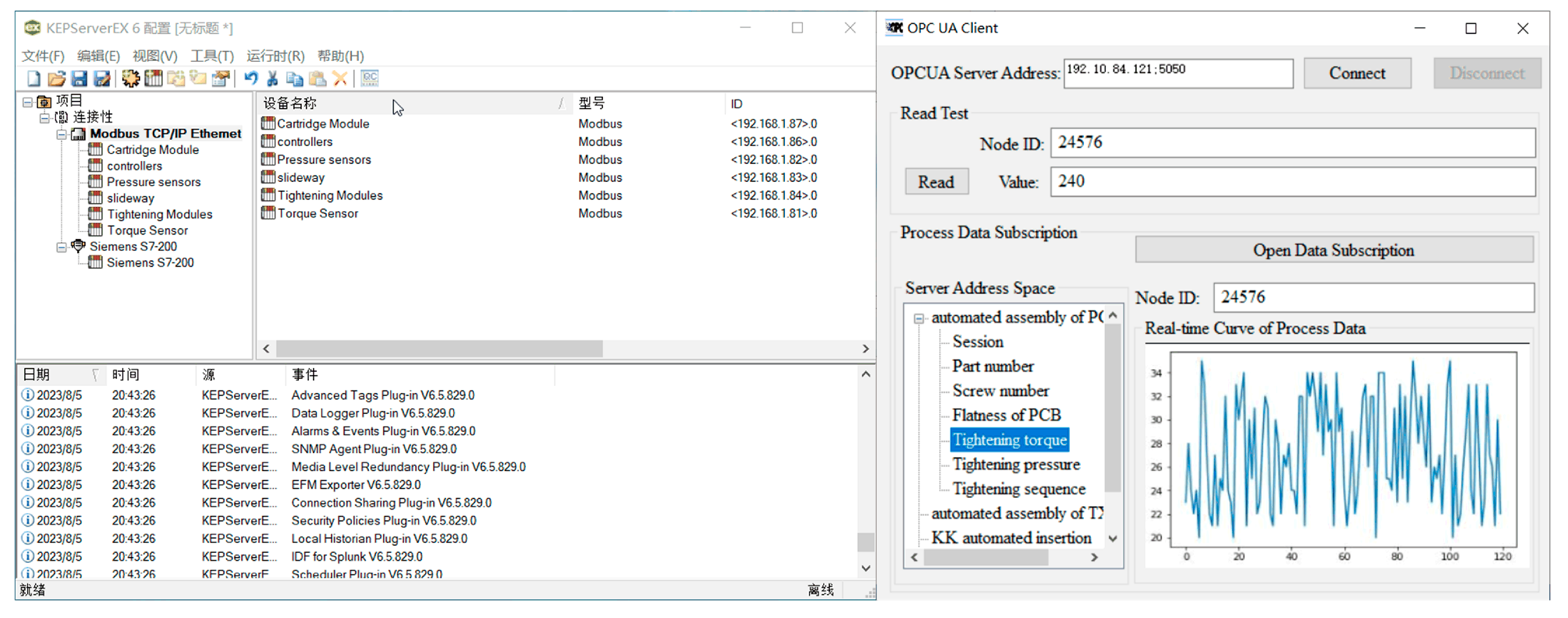Collapse automated assembly of PCB node
Screen dimensions: 1568x618
[x=919, y=318]
